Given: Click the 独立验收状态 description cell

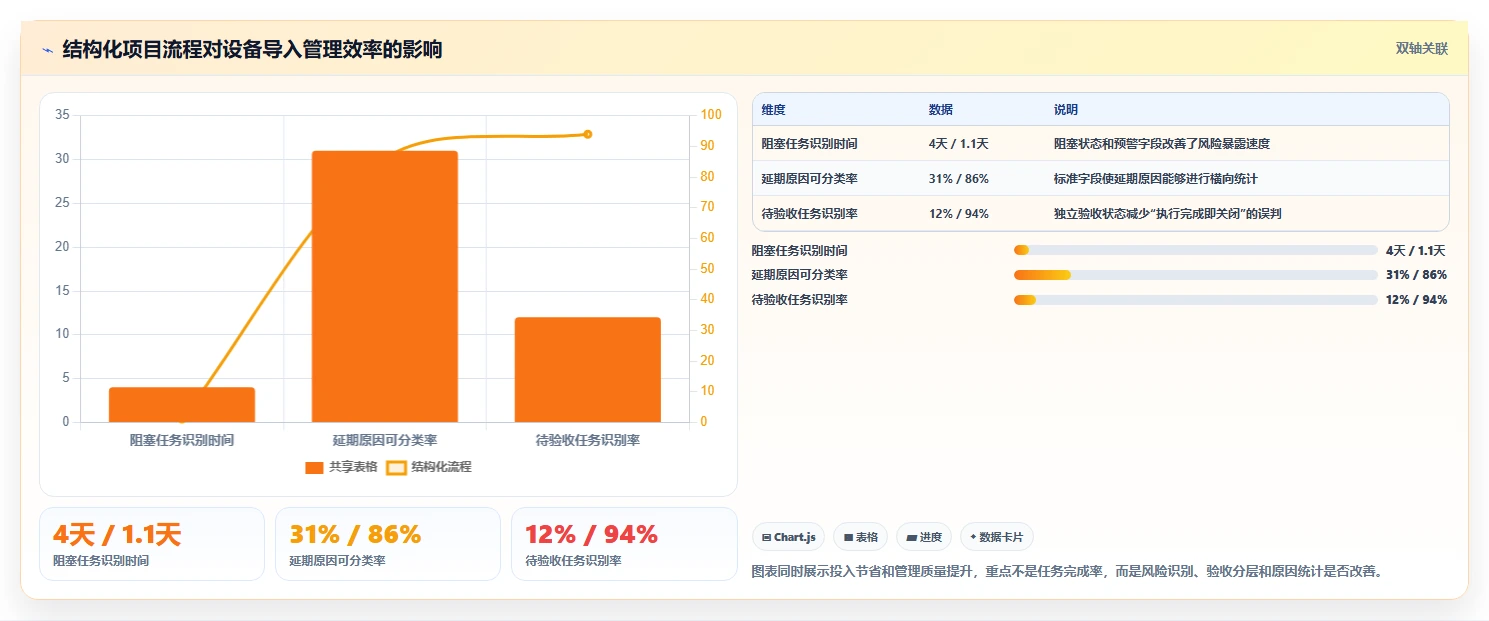Looking at the screenshot, I should click(x=1168, y=214).
